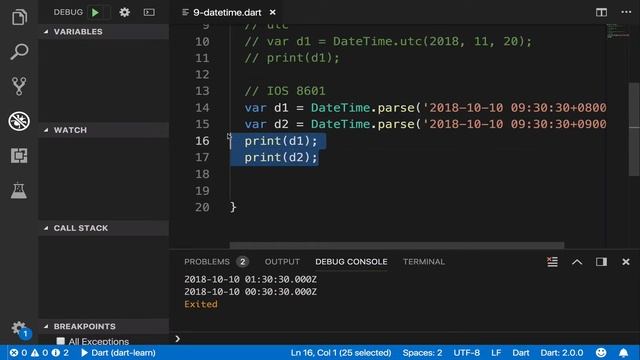This screenshot has width=640, height=360.
Task: Click the editor vertical scrollbar
Action: (634, 130)
